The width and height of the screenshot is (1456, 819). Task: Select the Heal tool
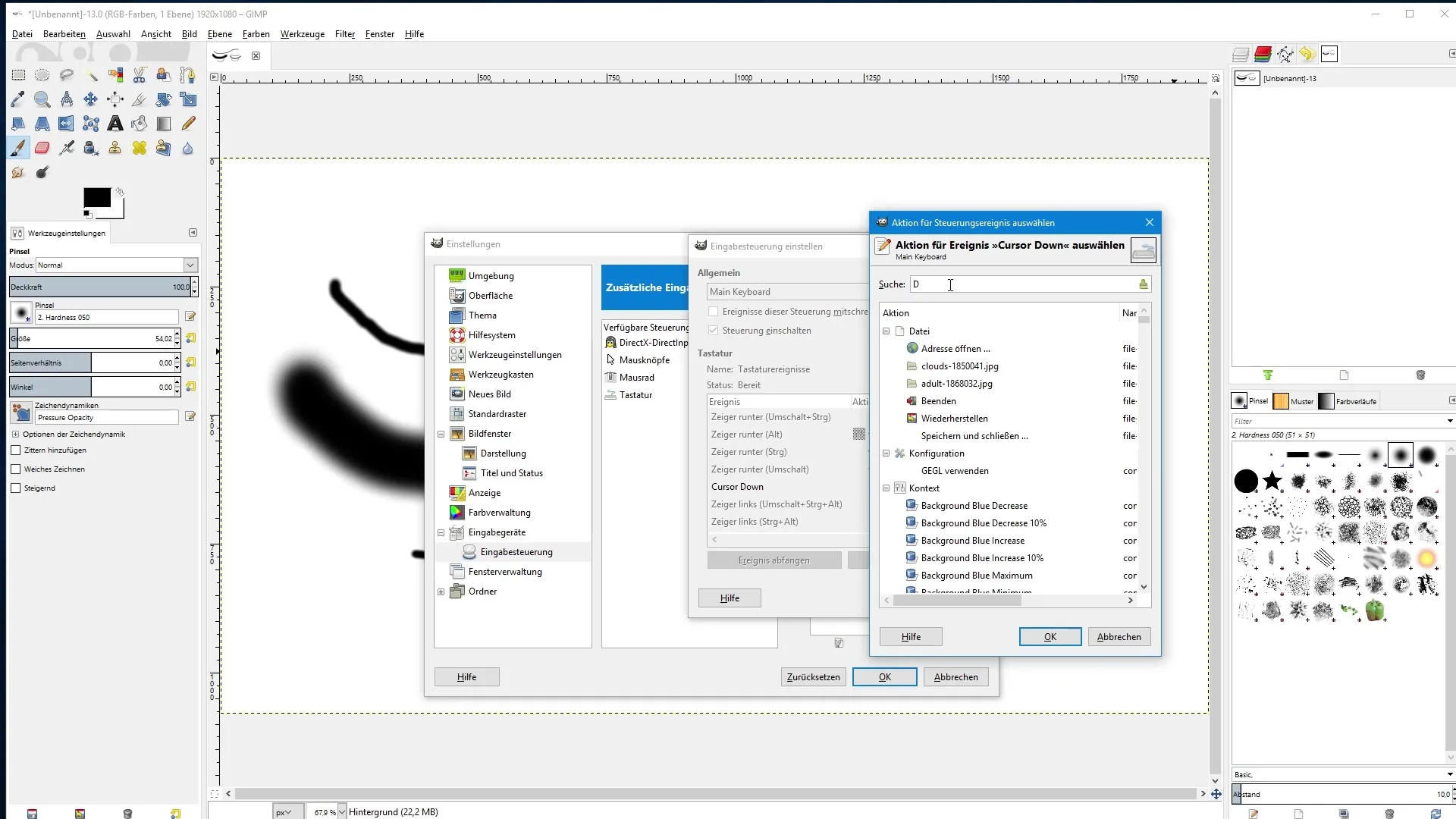(140, 148)
